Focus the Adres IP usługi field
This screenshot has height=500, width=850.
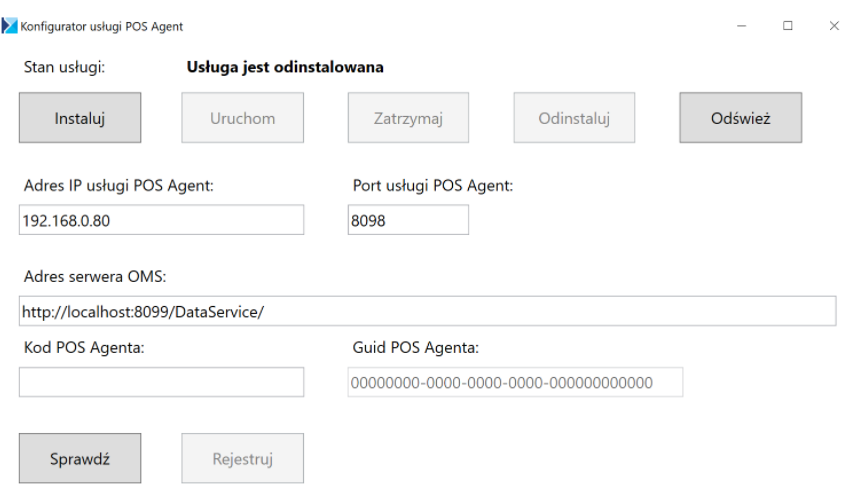coord(161,220)
